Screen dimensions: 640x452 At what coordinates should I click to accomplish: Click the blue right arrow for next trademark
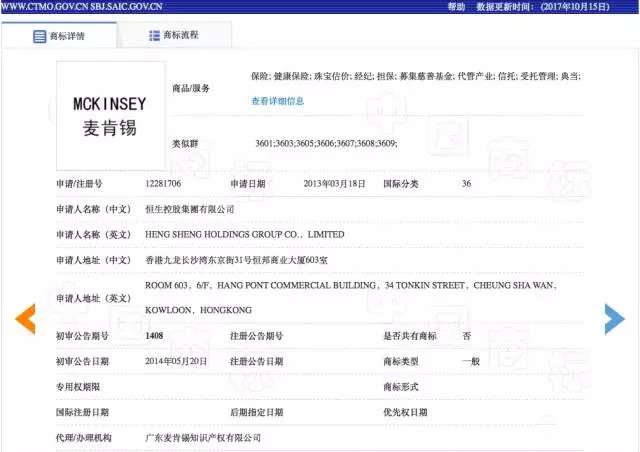click(614, 318)
